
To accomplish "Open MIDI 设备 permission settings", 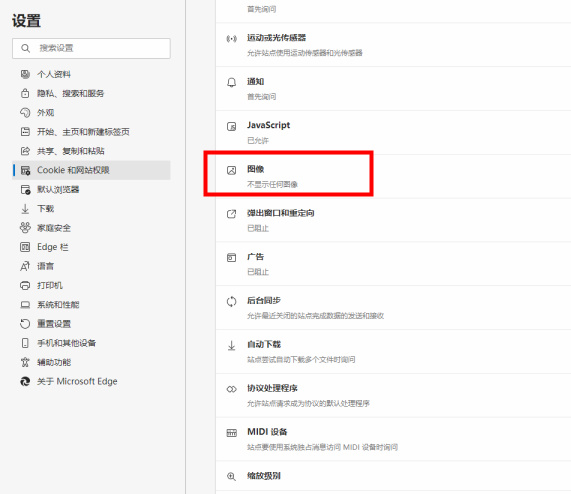I will (x=393, y=439).
